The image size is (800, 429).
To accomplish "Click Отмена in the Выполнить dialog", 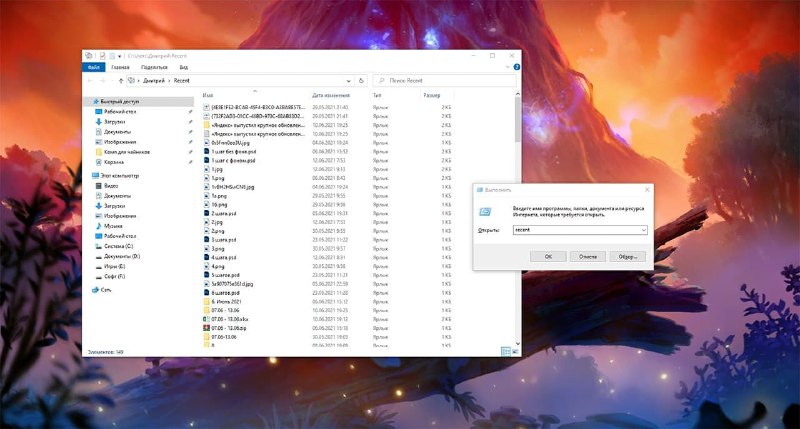I will pyautogui.click(x=588, y=257).
